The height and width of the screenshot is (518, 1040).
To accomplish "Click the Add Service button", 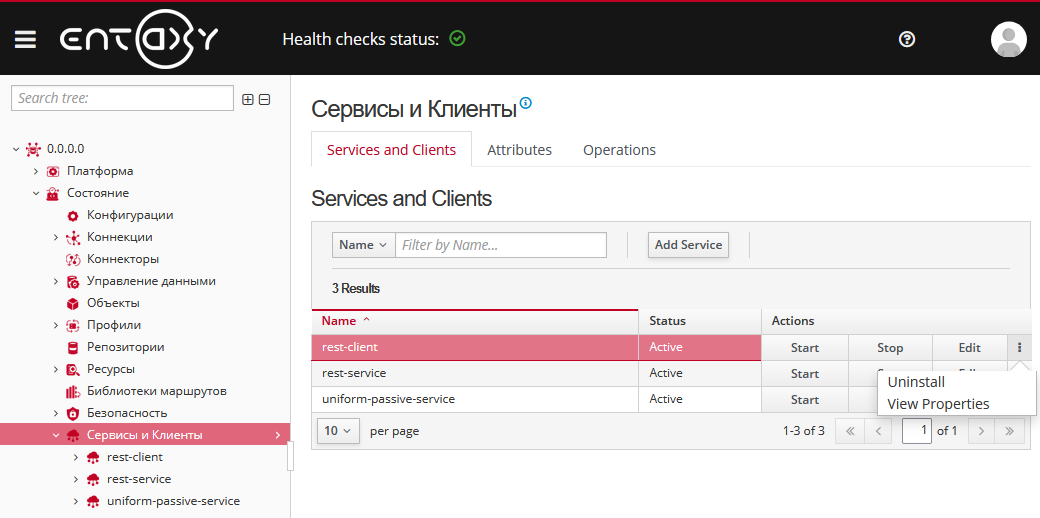I will (x=688, y=245).
